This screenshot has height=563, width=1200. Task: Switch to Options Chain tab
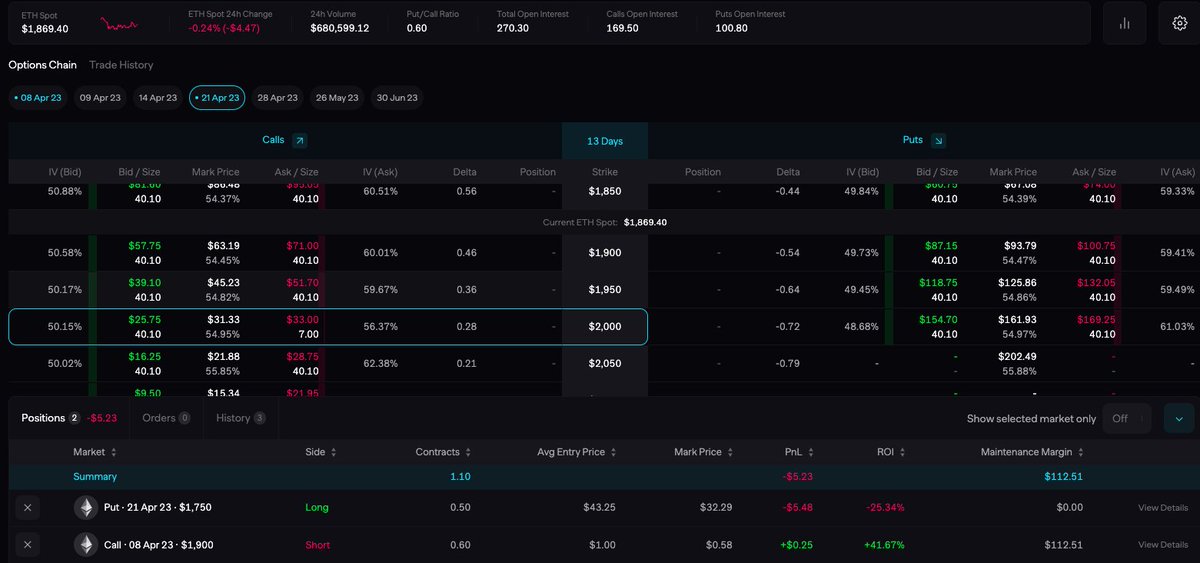[43, 65]
